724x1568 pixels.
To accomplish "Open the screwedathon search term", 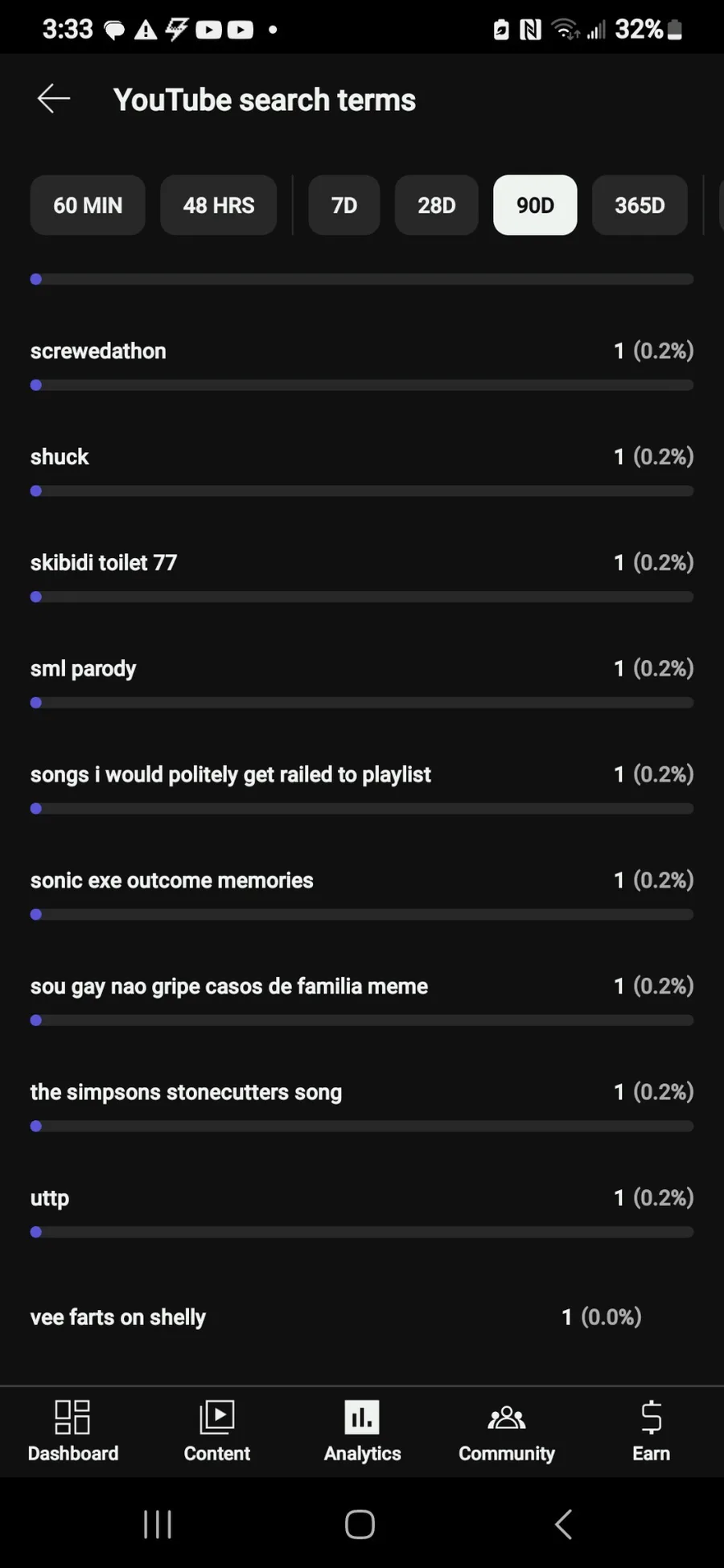I will pos(98,351).
